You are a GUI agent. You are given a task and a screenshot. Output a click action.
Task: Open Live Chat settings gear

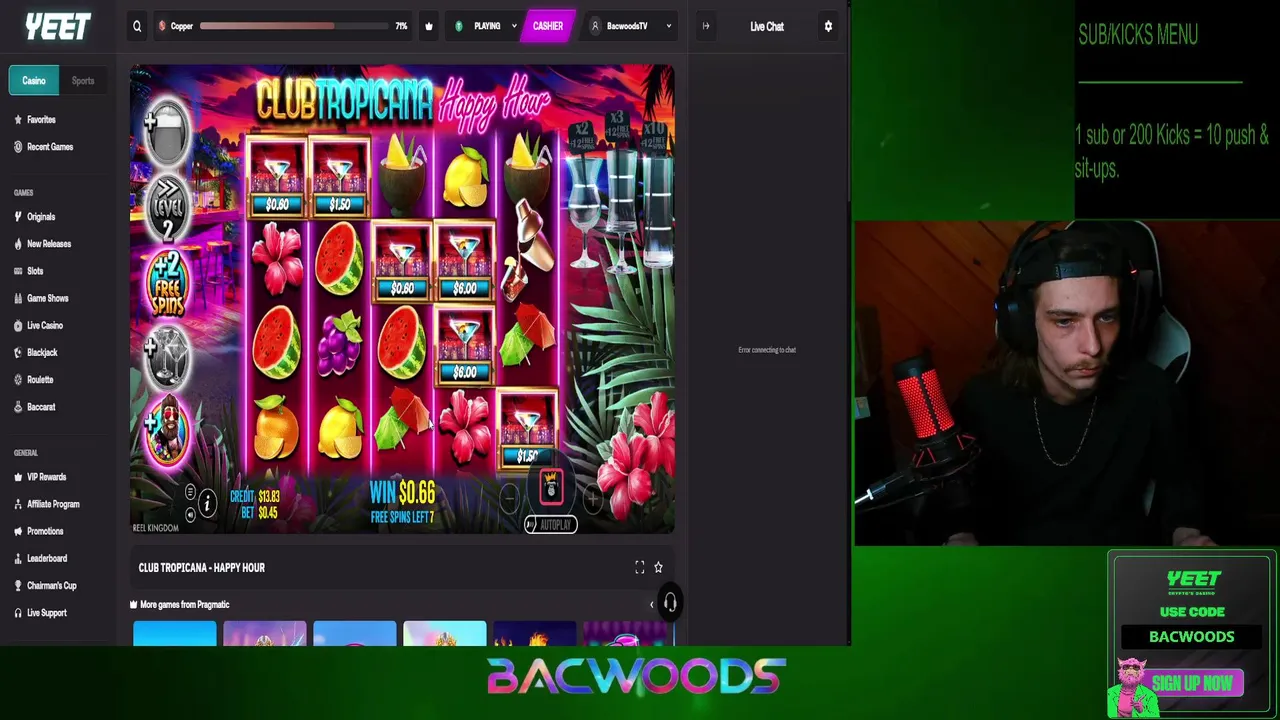point(828,26)
